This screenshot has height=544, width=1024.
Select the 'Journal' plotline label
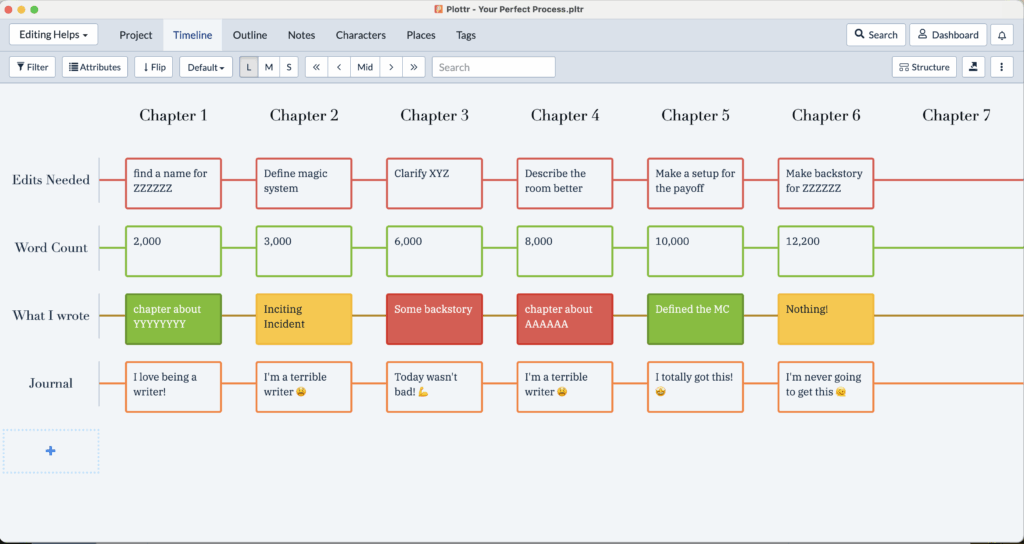[x=51, y=384]
